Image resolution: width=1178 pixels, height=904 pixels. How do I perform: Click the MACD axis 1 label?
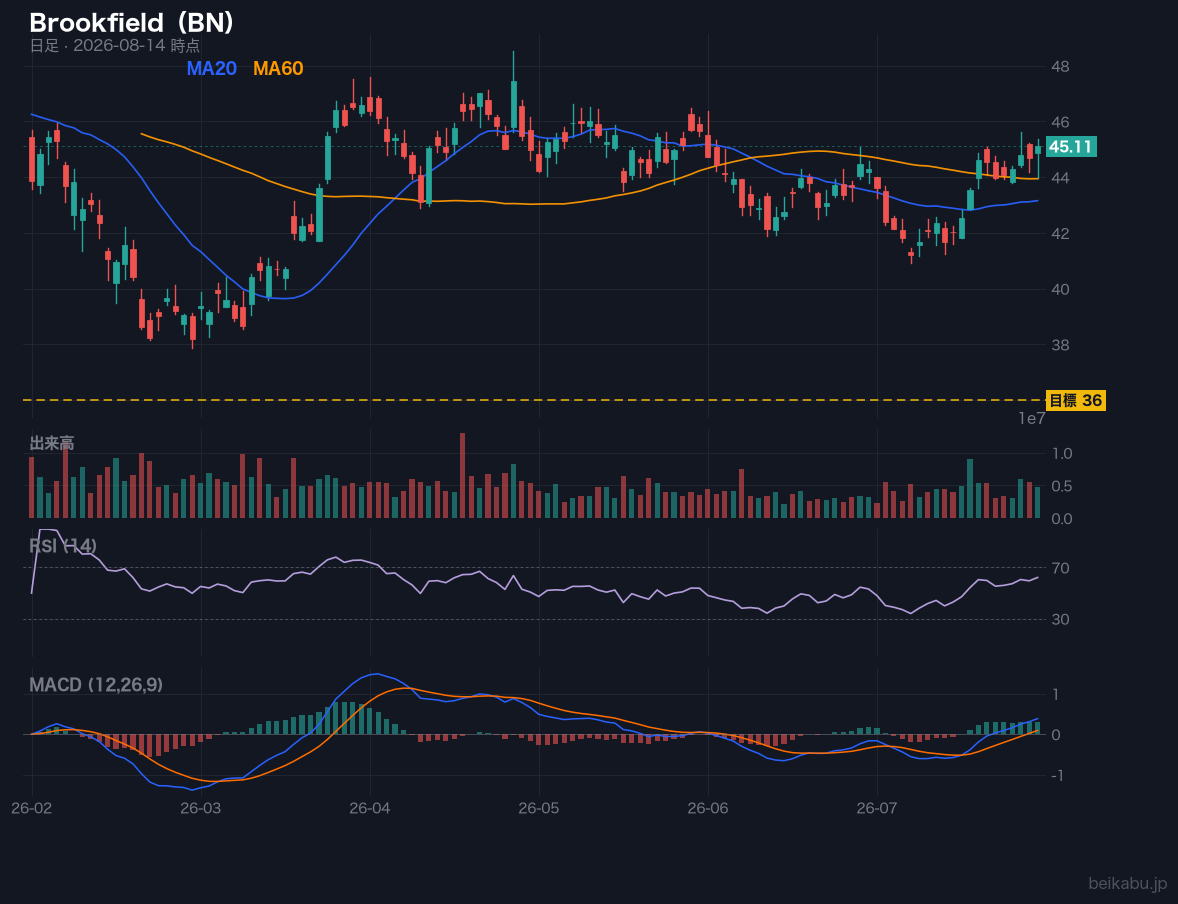1056,694
